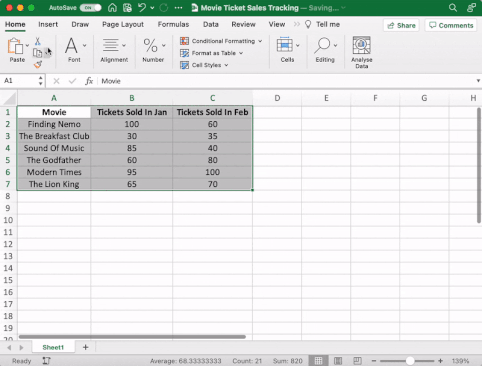Zoom out with the minus button
The image size is (482, 366).
[374, 361]
